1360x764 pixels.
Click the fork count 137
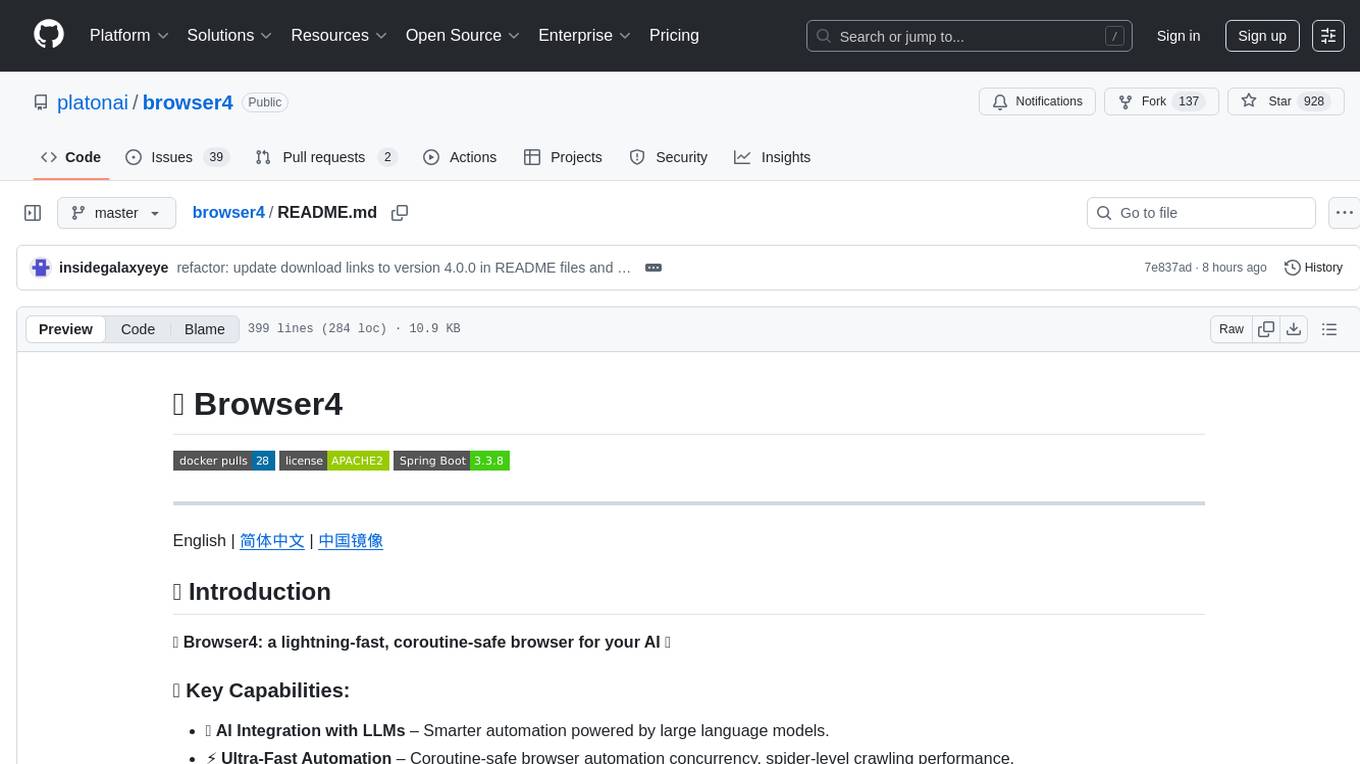tap(1189, 102)
